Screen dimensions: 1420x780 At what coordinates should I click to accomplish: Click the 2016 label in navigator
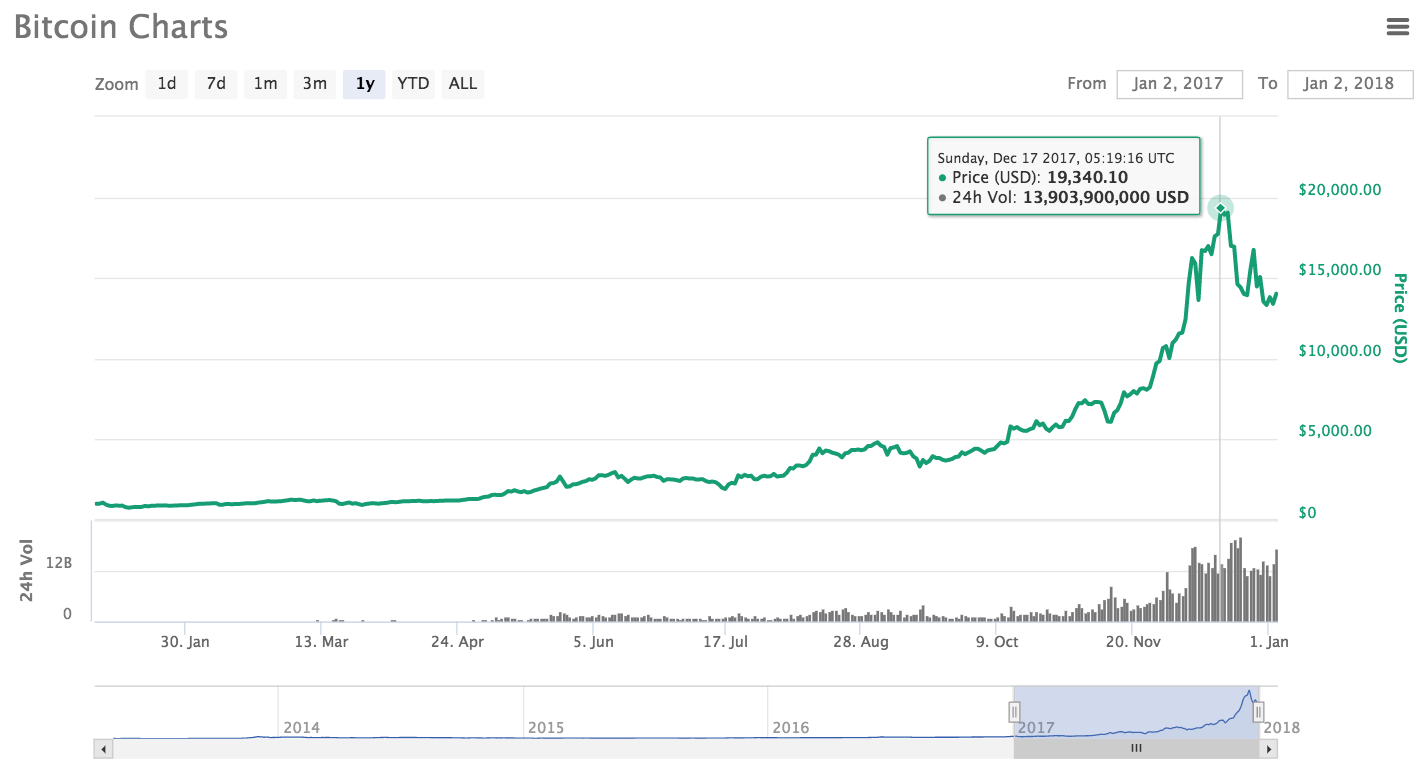pyautogui.click(x=790, y=727)
